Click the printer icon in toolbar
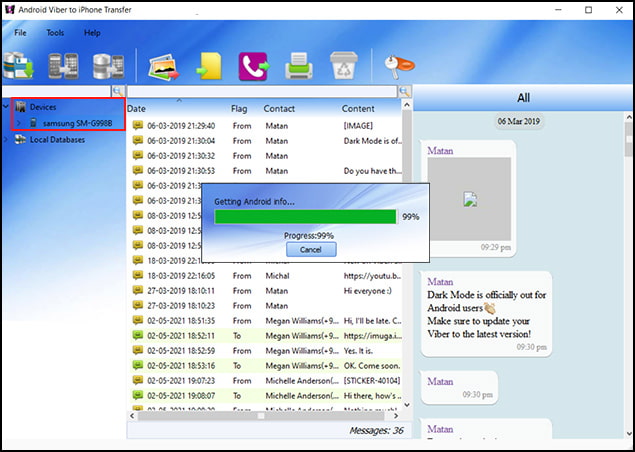The width and height of the screenshot is (635, 452). 297,67
